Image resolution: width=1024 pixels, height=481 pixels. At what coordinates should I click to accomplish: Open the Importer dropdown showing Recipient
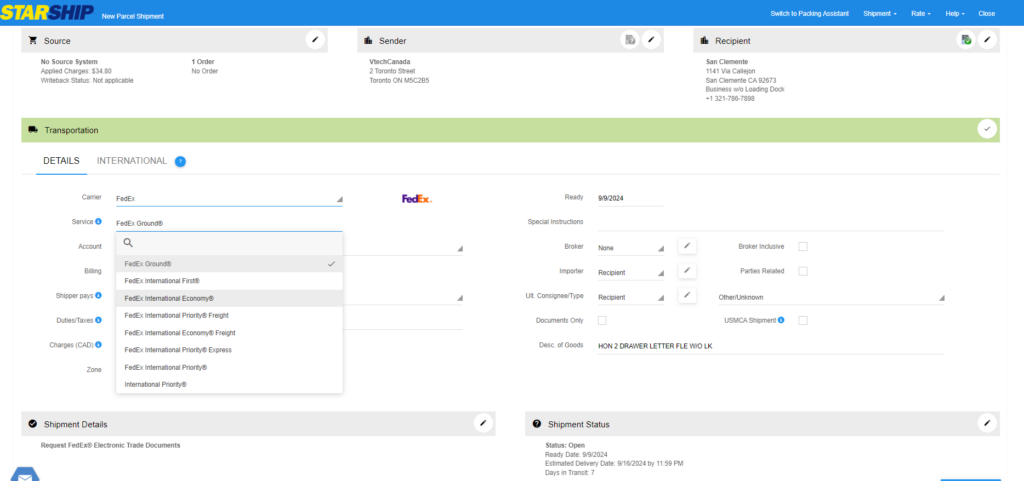click(631, 272)
